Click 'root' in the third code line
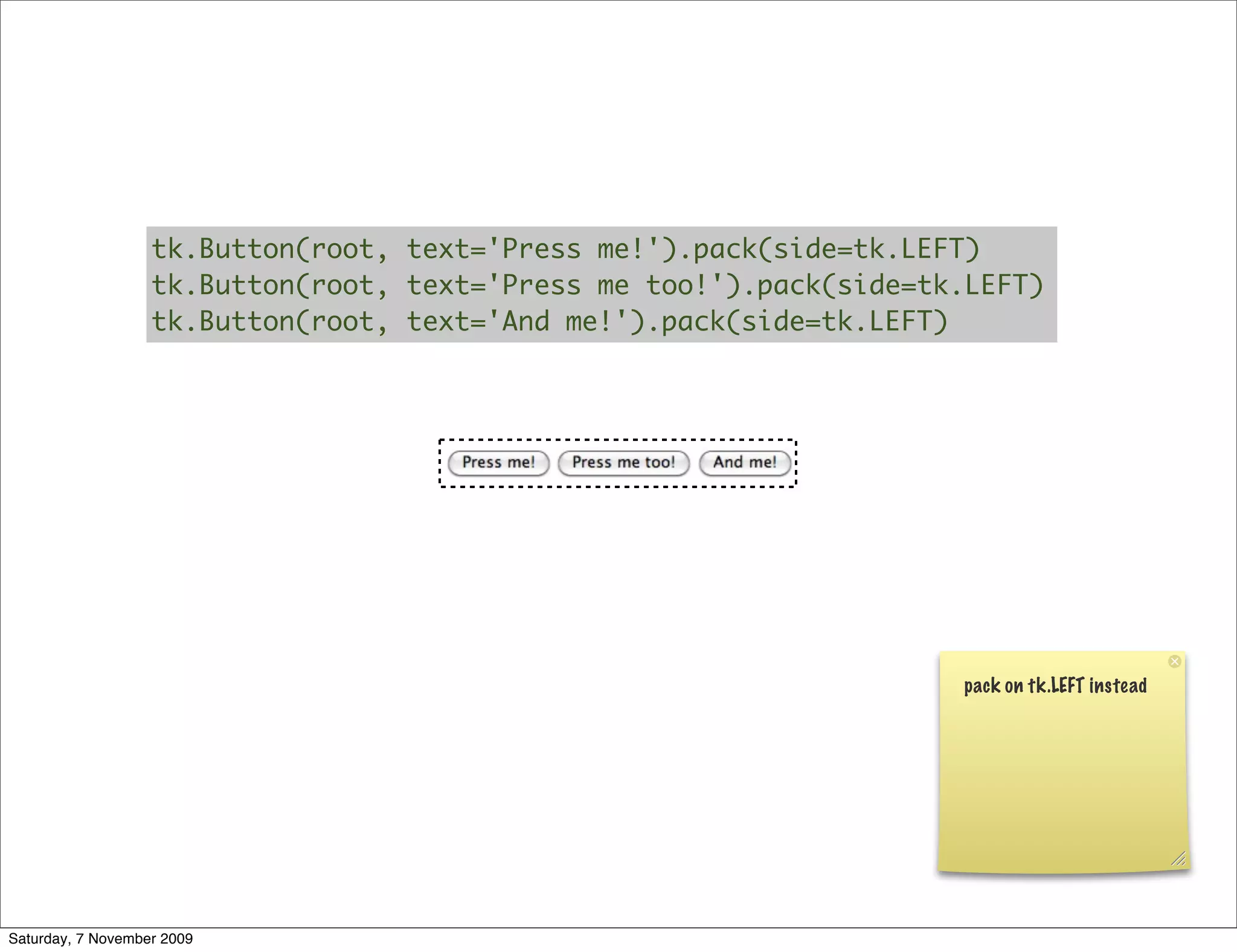 pyautogui.click(x=342, y=321)
